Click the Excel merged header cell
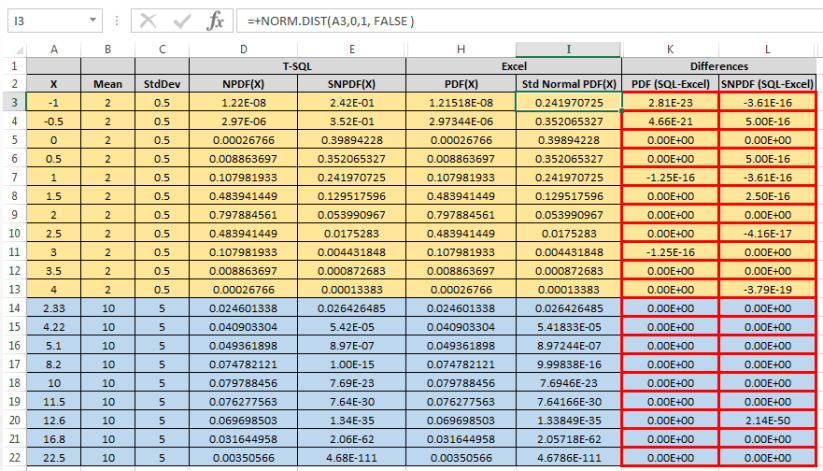 (514, 66)
